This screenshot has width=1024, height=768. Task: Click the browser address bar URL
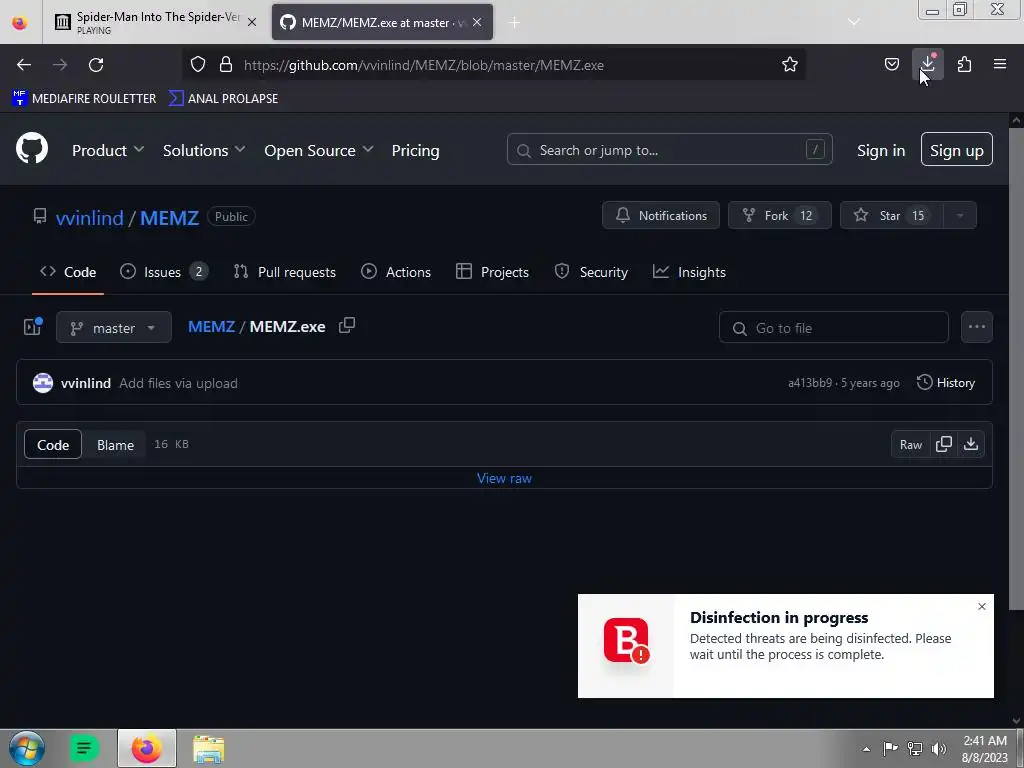pos(424,65)
